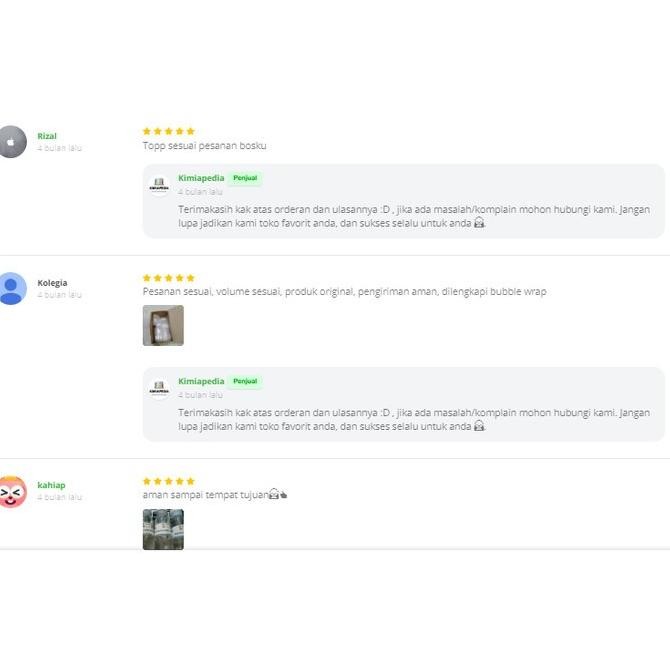The height and width of the screenshot is (670, 670).
Task: Open kahiap's review photo thumbnail
Action: 163,529
